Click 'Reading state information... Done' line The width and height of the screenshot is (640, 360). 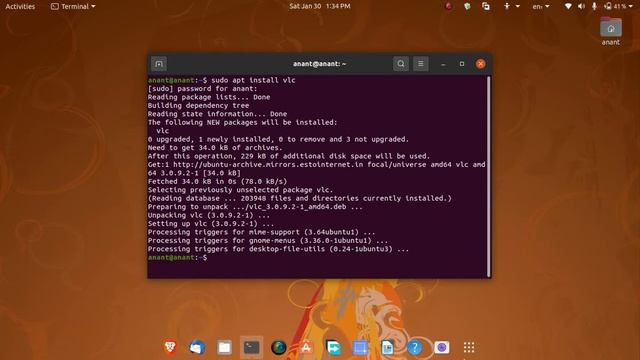[x=217, y=114]
